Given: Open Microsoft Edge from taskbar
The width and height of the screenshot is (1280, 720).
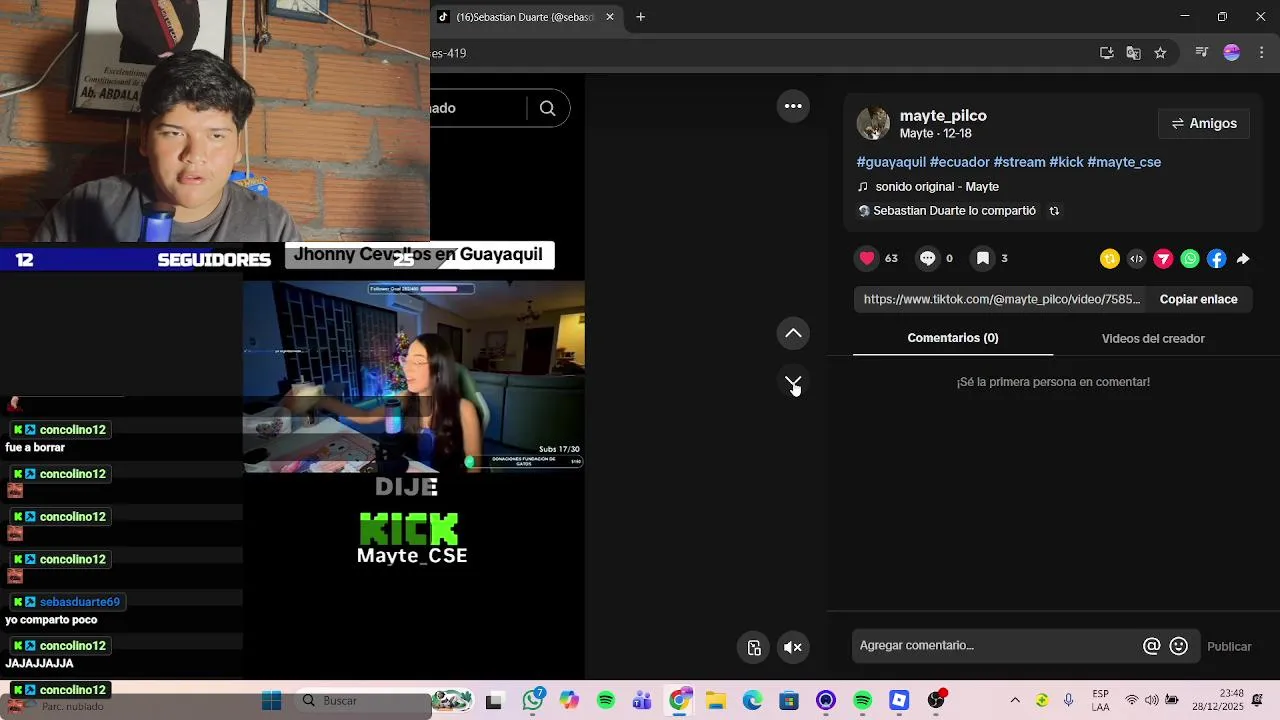Looking at the screenshot, I should [752, 701].
